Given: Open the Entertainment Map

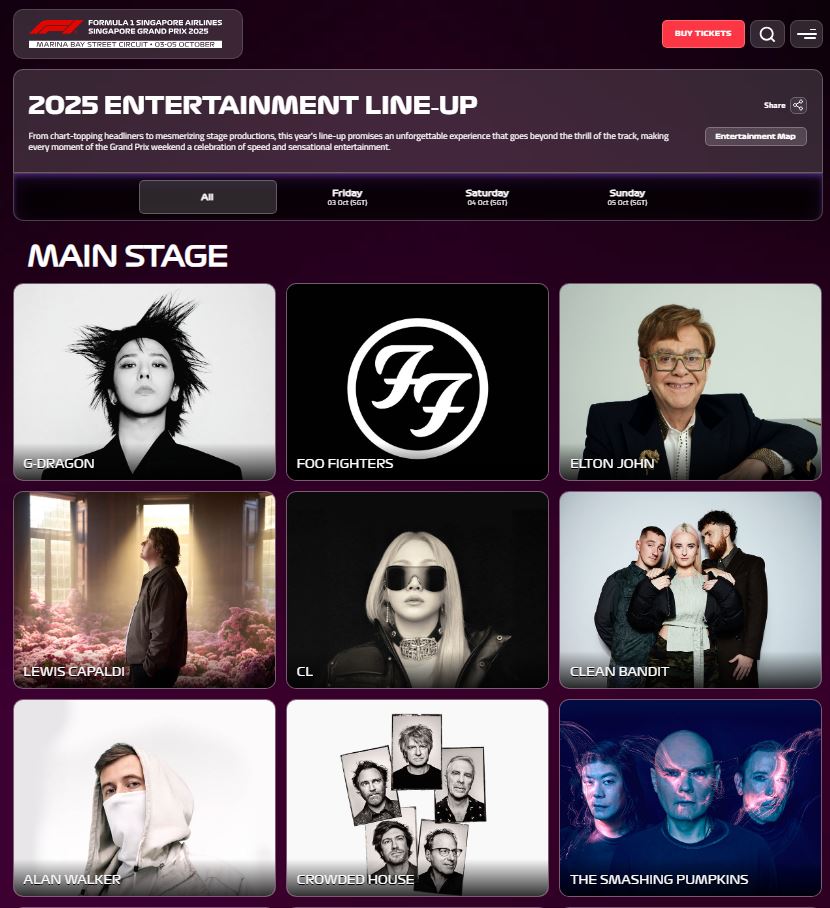Looking at the screenshot, I should coord(755,137).
